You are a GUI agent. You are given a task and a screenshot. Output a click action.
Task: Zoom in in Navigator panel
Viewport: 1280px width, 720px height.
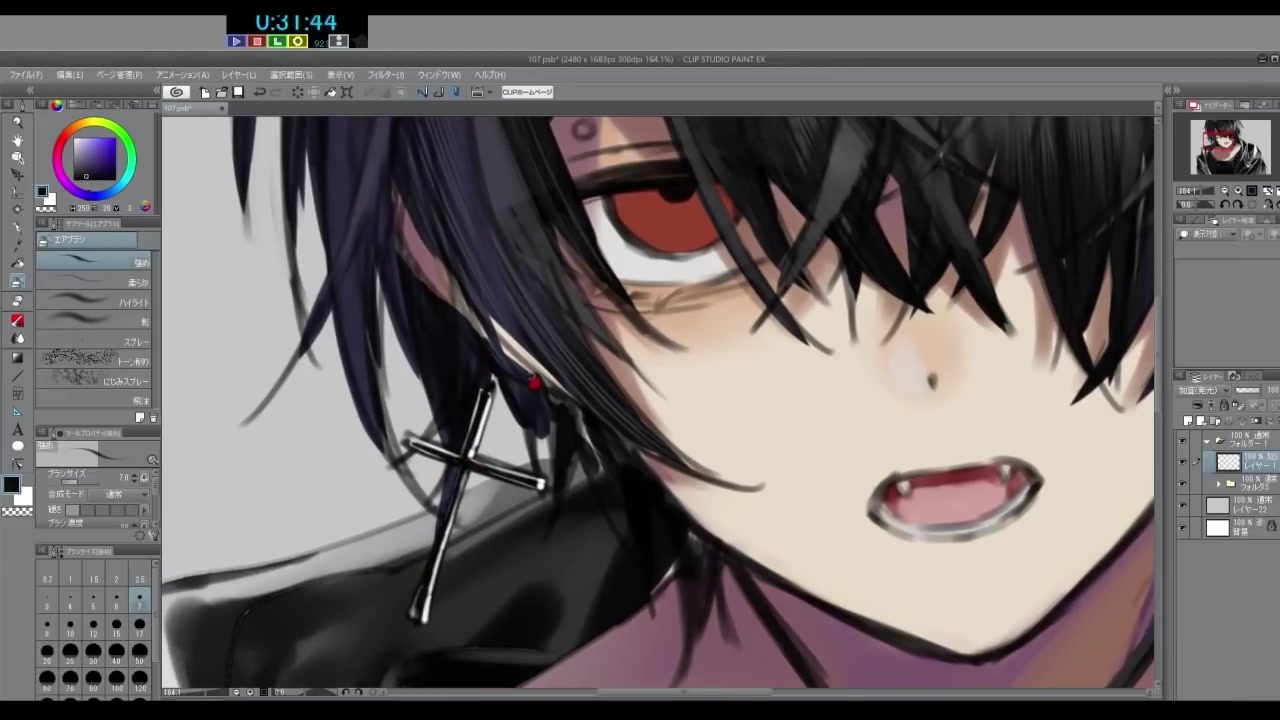(x=1238, y=190)
